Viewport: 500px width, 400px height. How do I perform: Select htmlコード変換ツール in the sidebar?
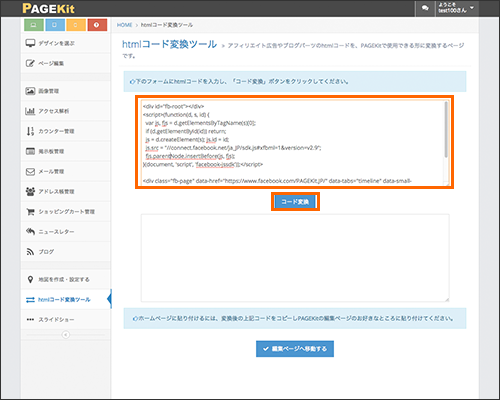click(x=66, y=299)
